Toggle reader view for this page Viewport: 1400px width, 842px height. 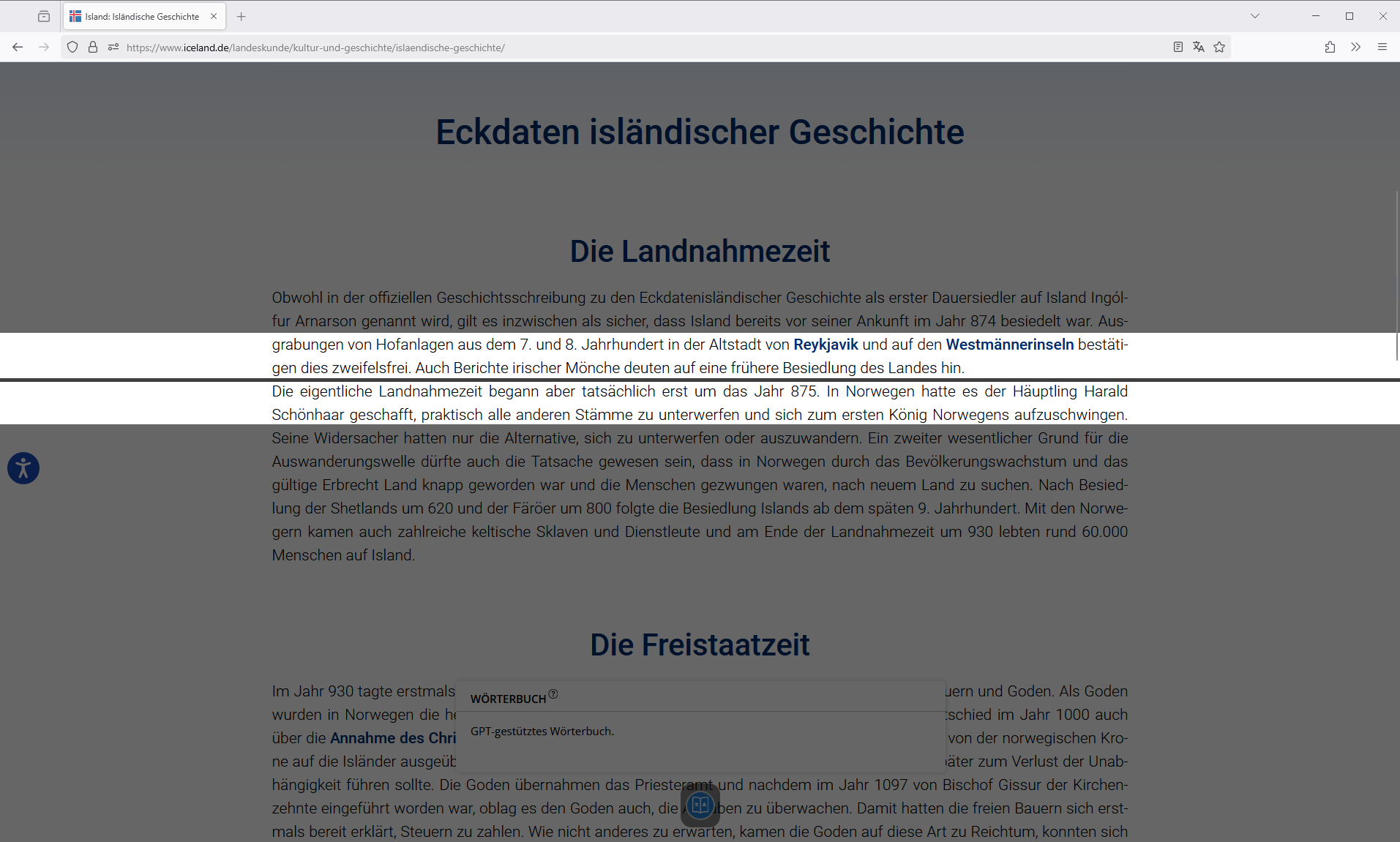(x=1178, y=47)
